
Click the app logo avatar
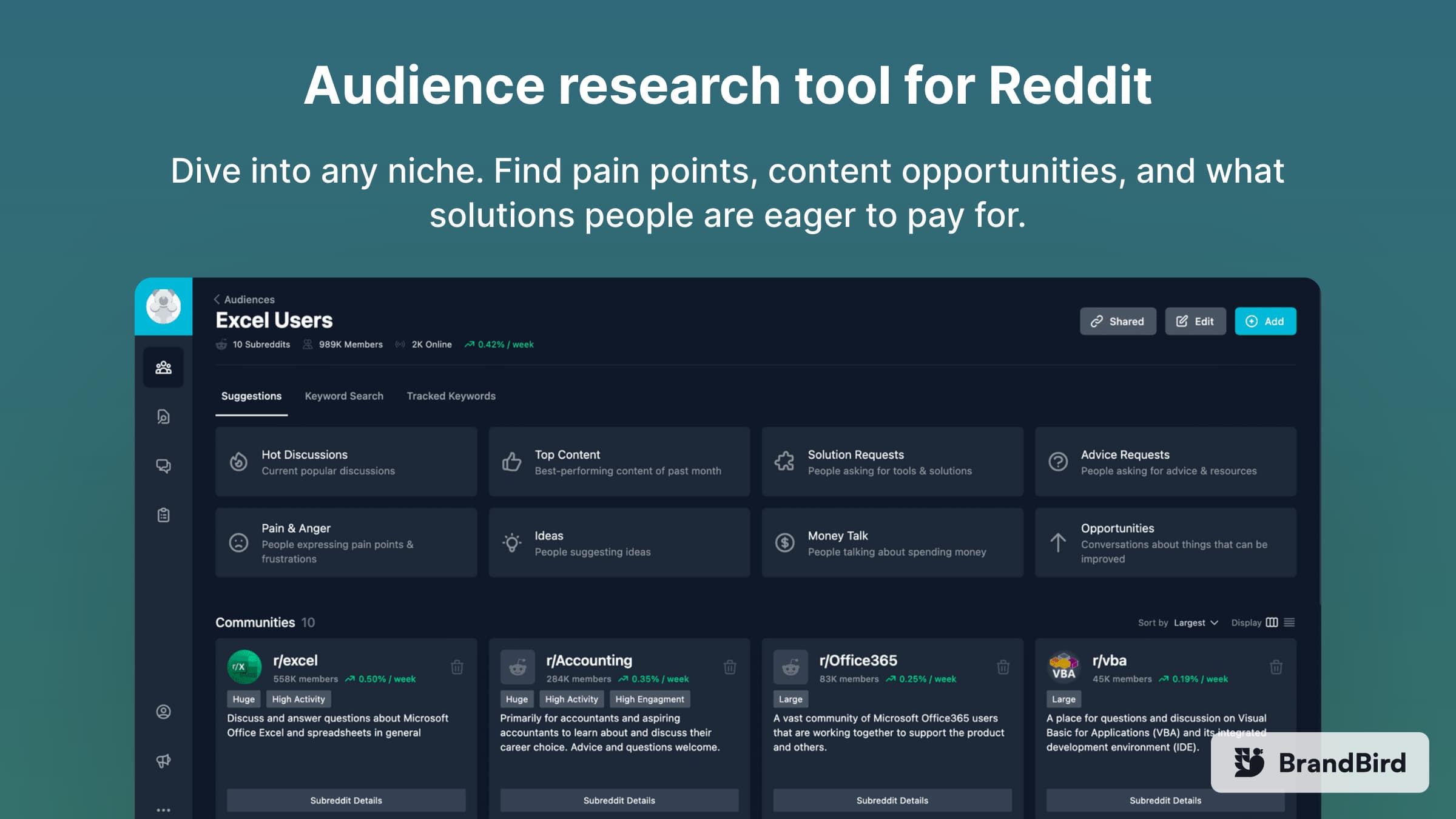pyautogui.click(x=163, y=306)
